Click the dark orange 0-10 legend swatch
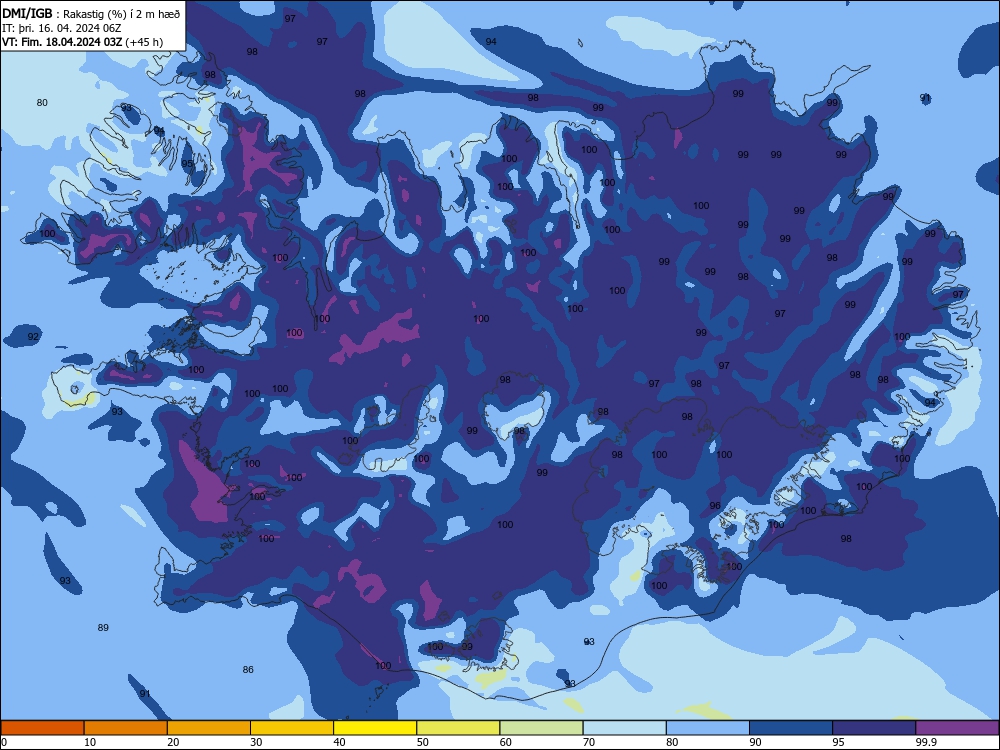 [x=42, y=728]
